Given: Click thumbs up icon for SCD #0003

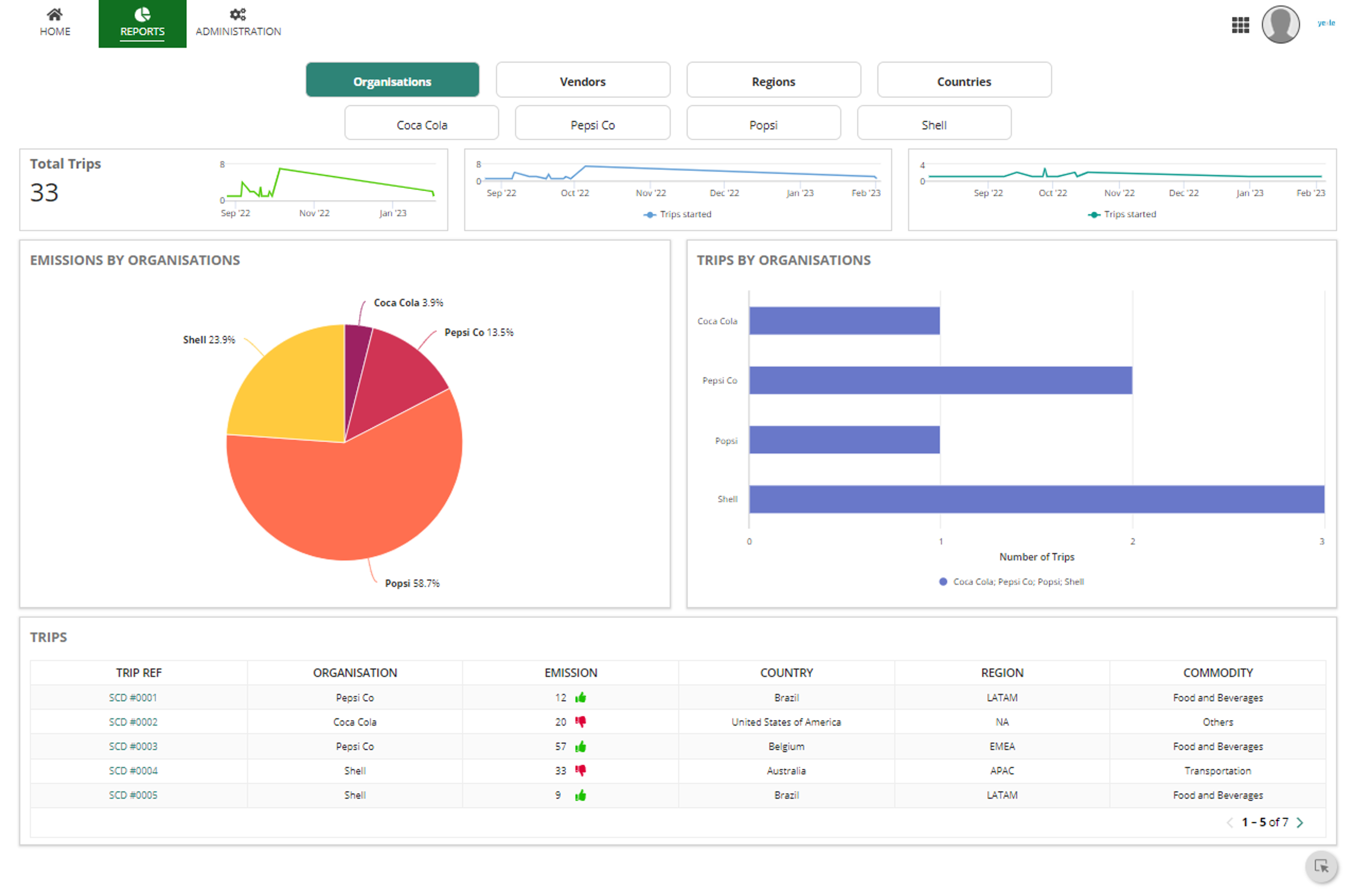Looking at the screenshot, I should pyautogui.click(x=581, y=747).
